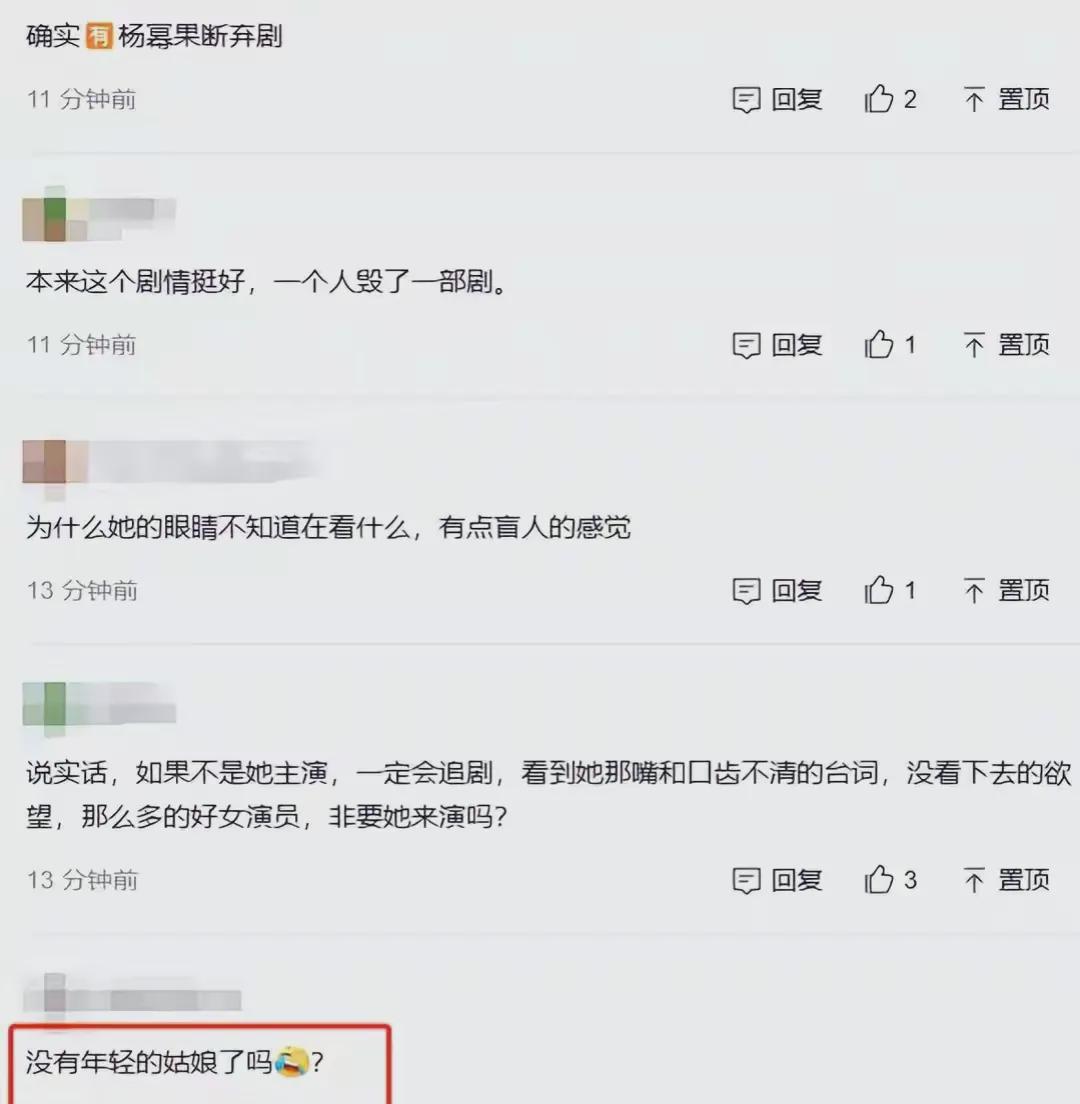Screen dimensions: 1080x1104
Task: Click reply icon on 非要她来演吗 comment
Action: point(746,880)
